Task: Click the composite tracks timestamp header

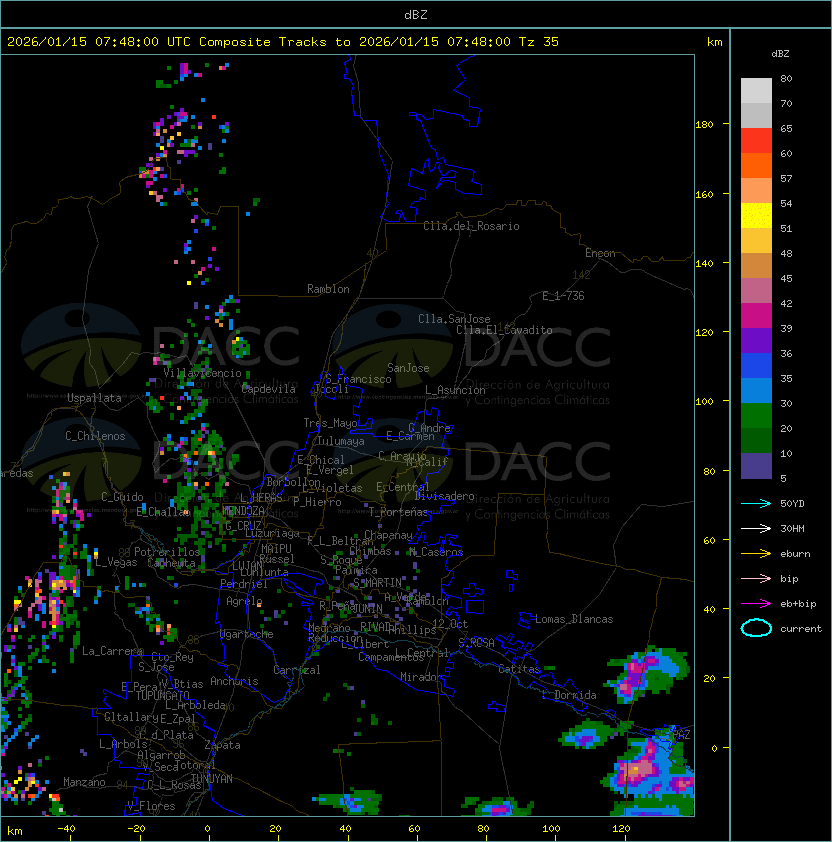Action: tap(283, 42)
